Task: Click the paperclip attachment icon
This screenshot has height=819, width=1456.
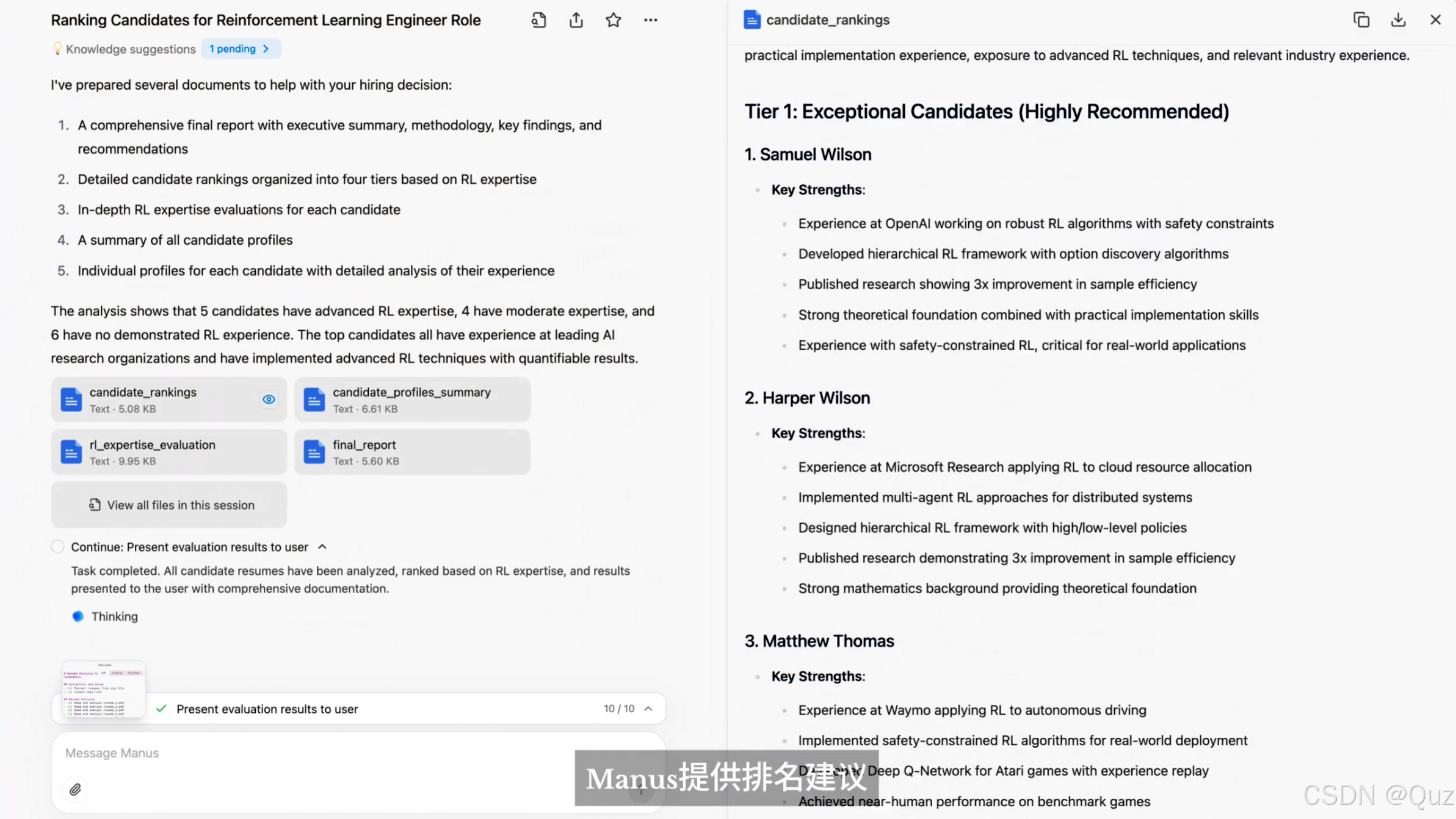Action: [x=75, y=789]
